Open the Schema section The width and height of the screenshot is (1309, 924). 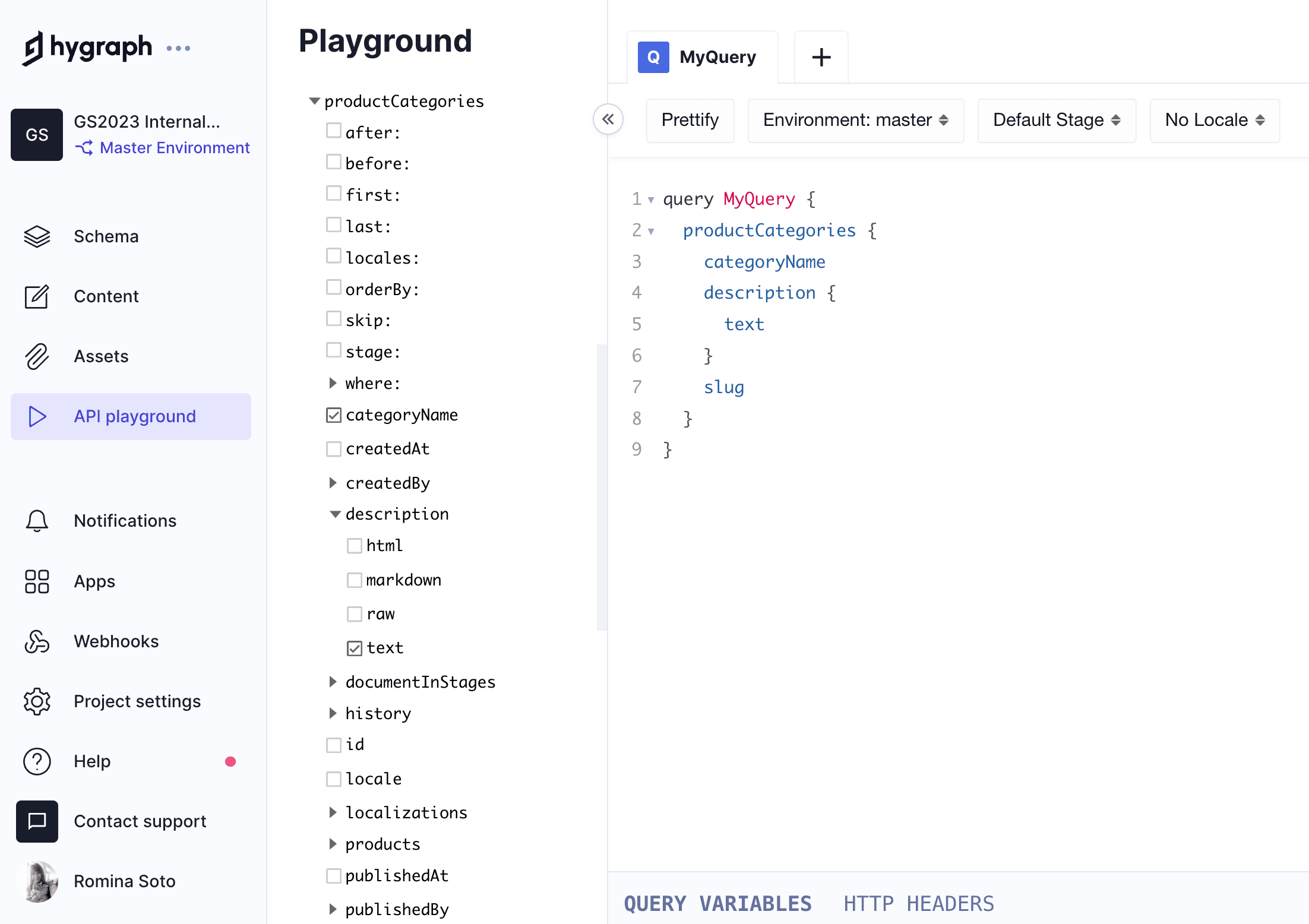(x=106, y=236)
